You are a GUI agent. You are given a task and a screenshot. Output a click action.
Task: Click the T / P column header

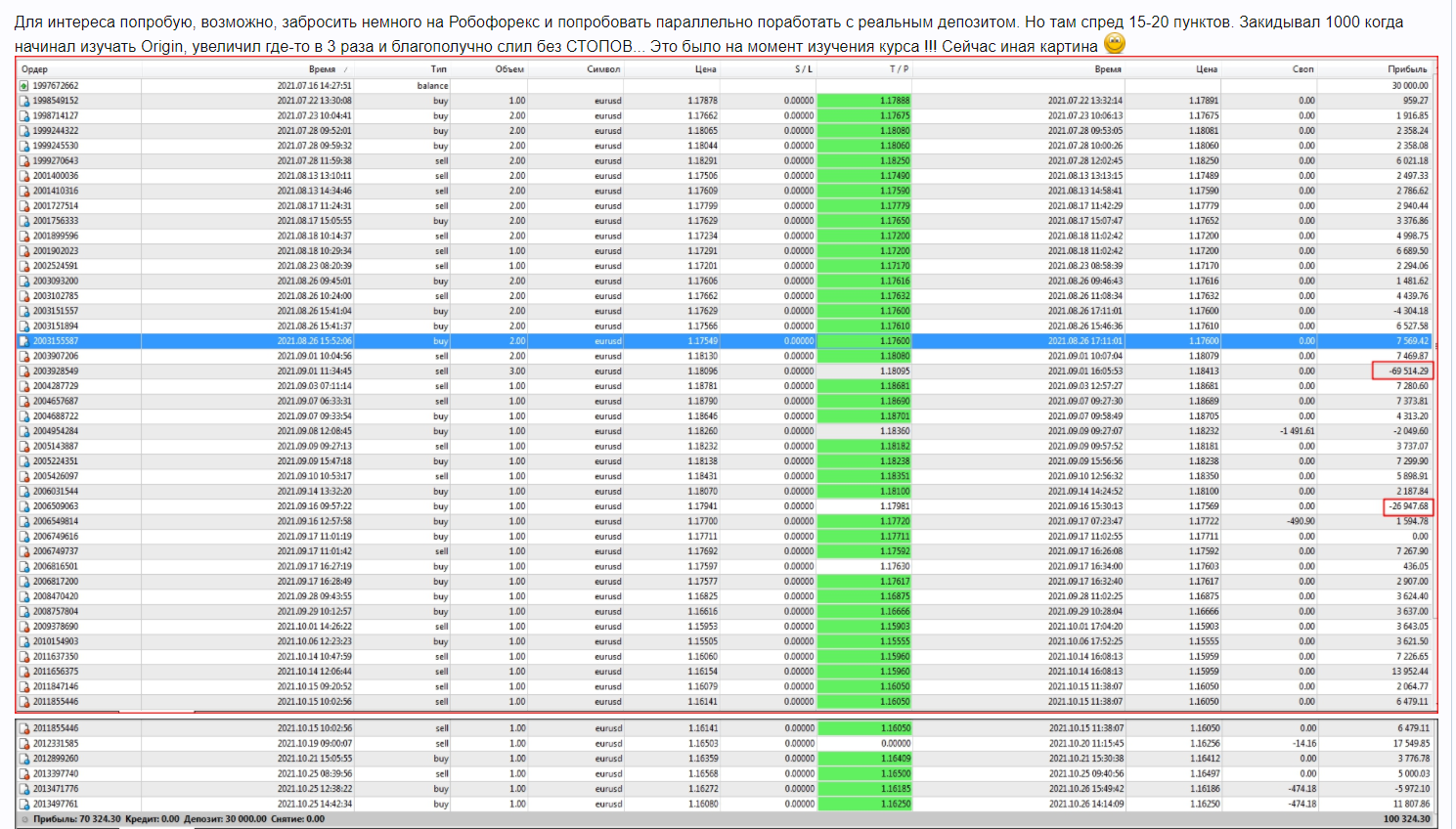tap(899, 69)
